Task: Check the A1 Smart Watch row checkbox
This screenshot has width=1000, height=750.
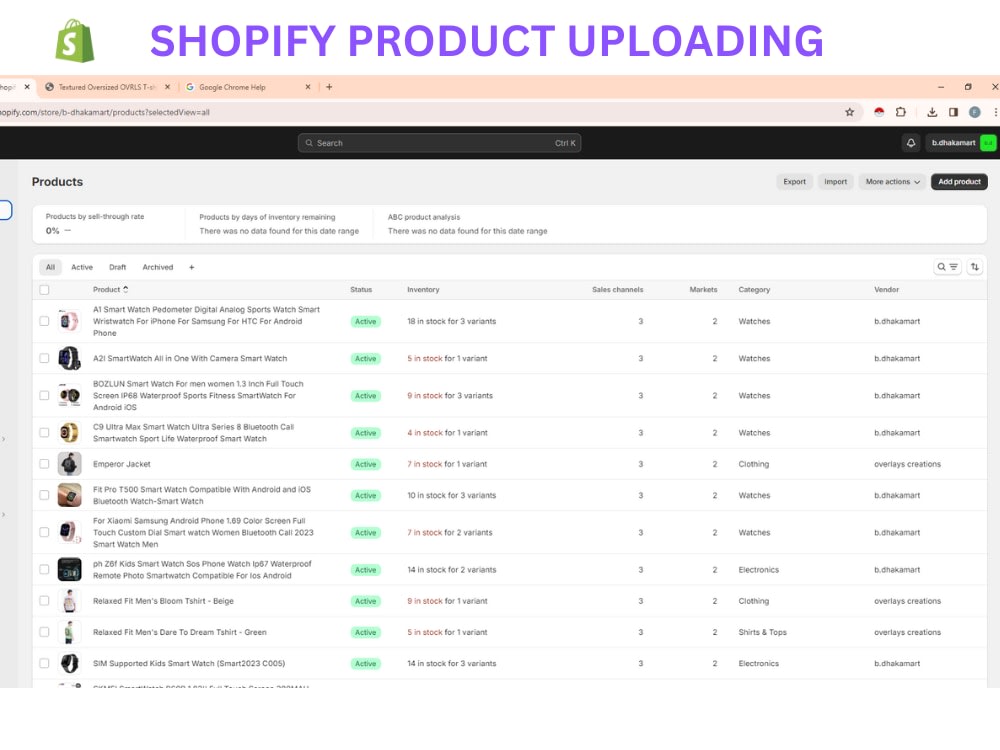Action: 44,321
